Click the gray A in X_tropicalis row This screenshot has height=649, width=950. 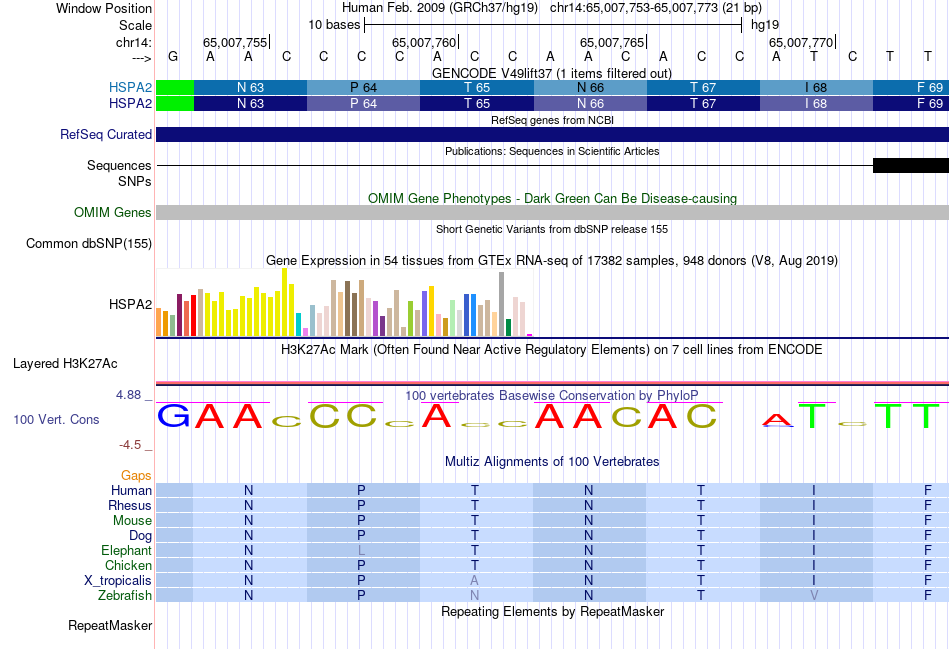(x=474, y=581)
